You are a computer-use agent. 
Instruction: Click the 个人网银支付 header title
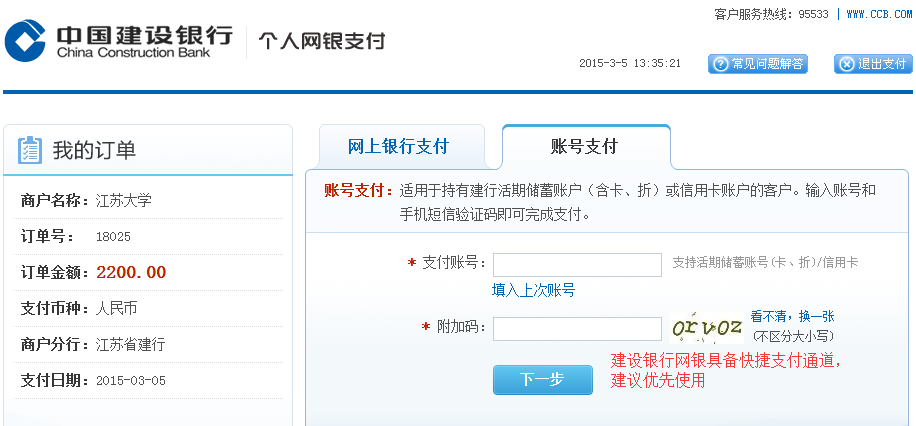[322, 41]
